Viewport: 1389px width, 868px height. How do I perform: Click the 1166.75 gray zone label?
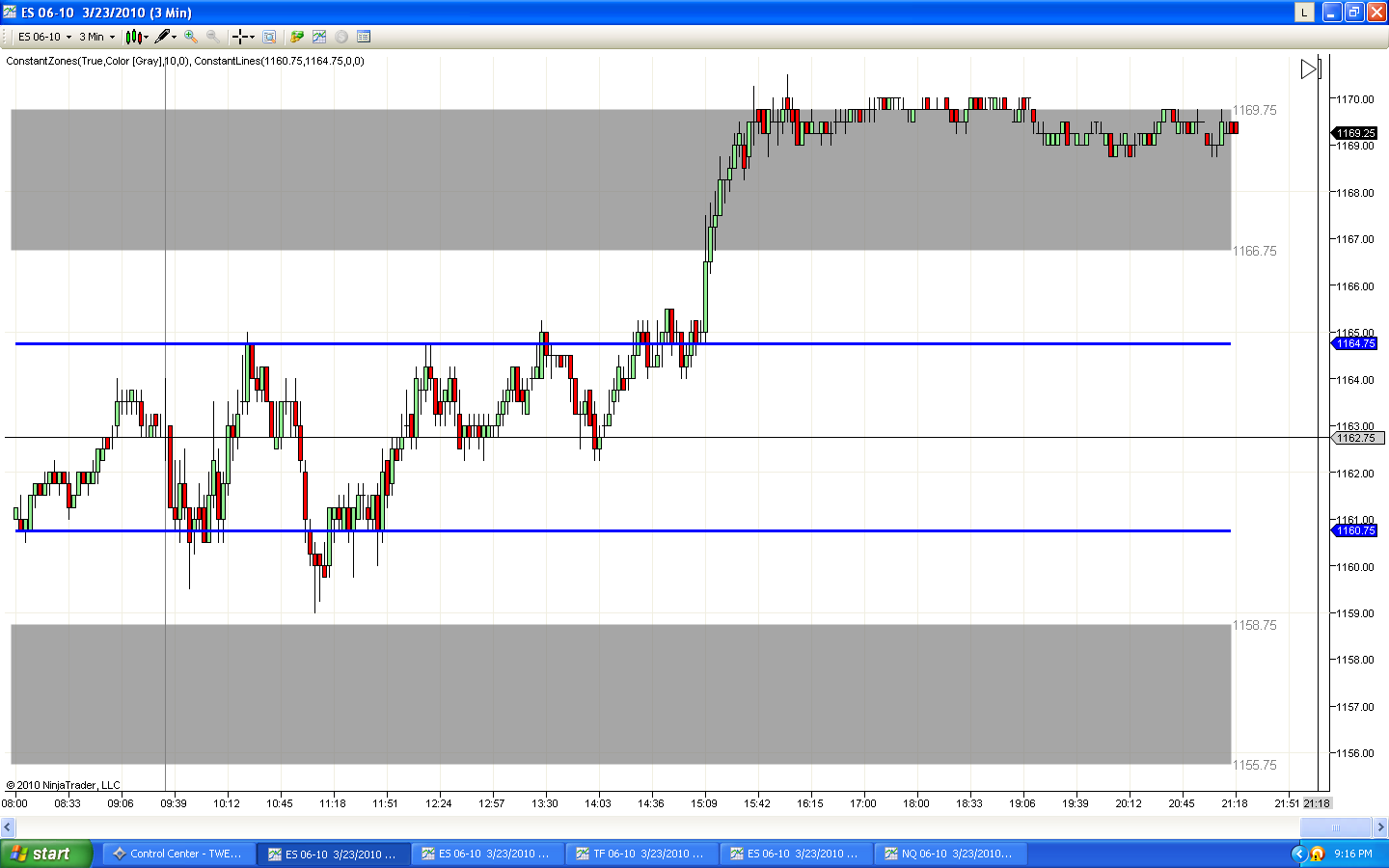1255,251
